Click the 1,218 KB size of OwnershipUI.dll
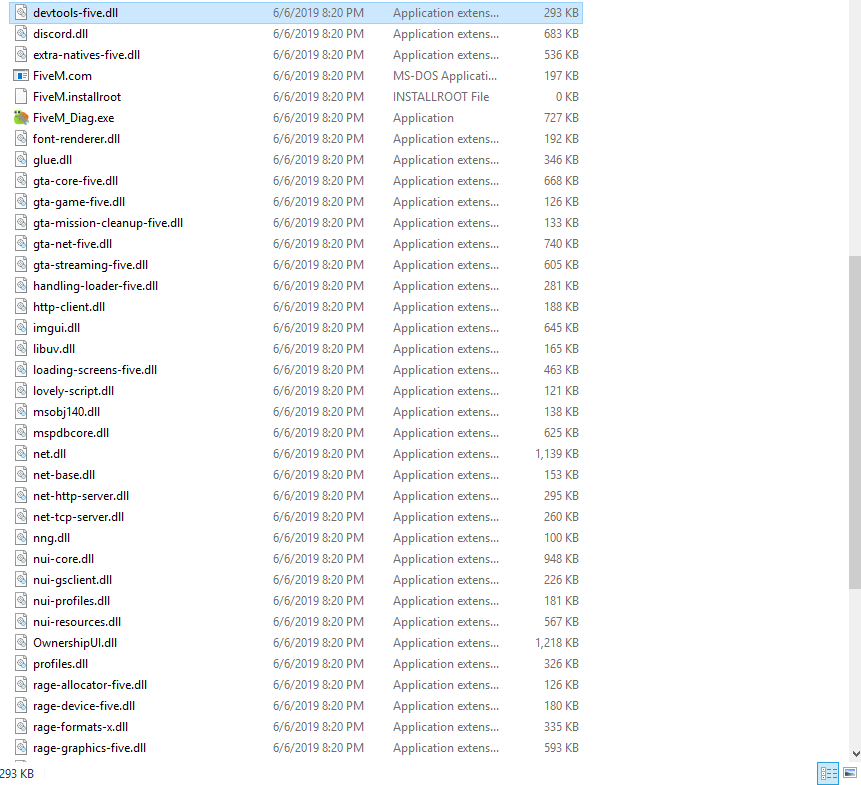 (557, 643)
